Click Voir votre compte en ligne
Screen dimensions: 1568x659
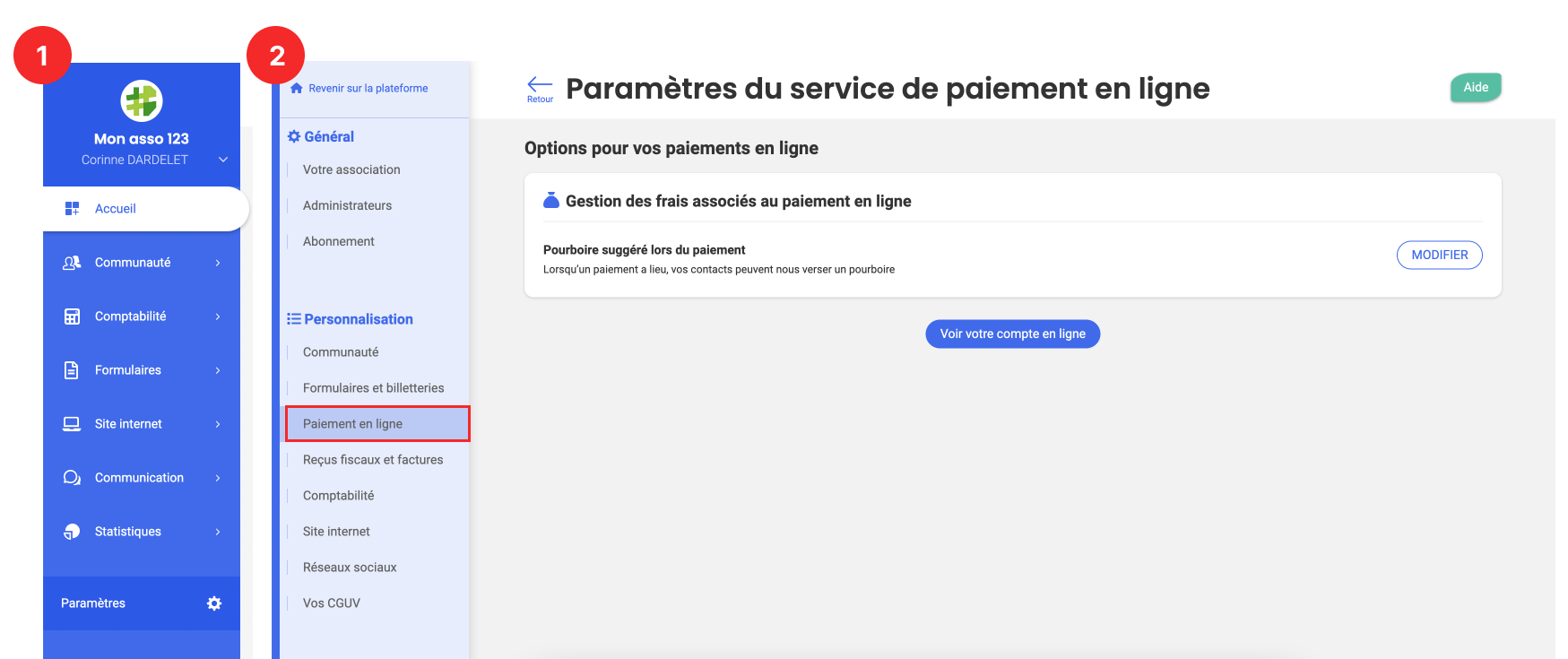(x=1012, y=334)
